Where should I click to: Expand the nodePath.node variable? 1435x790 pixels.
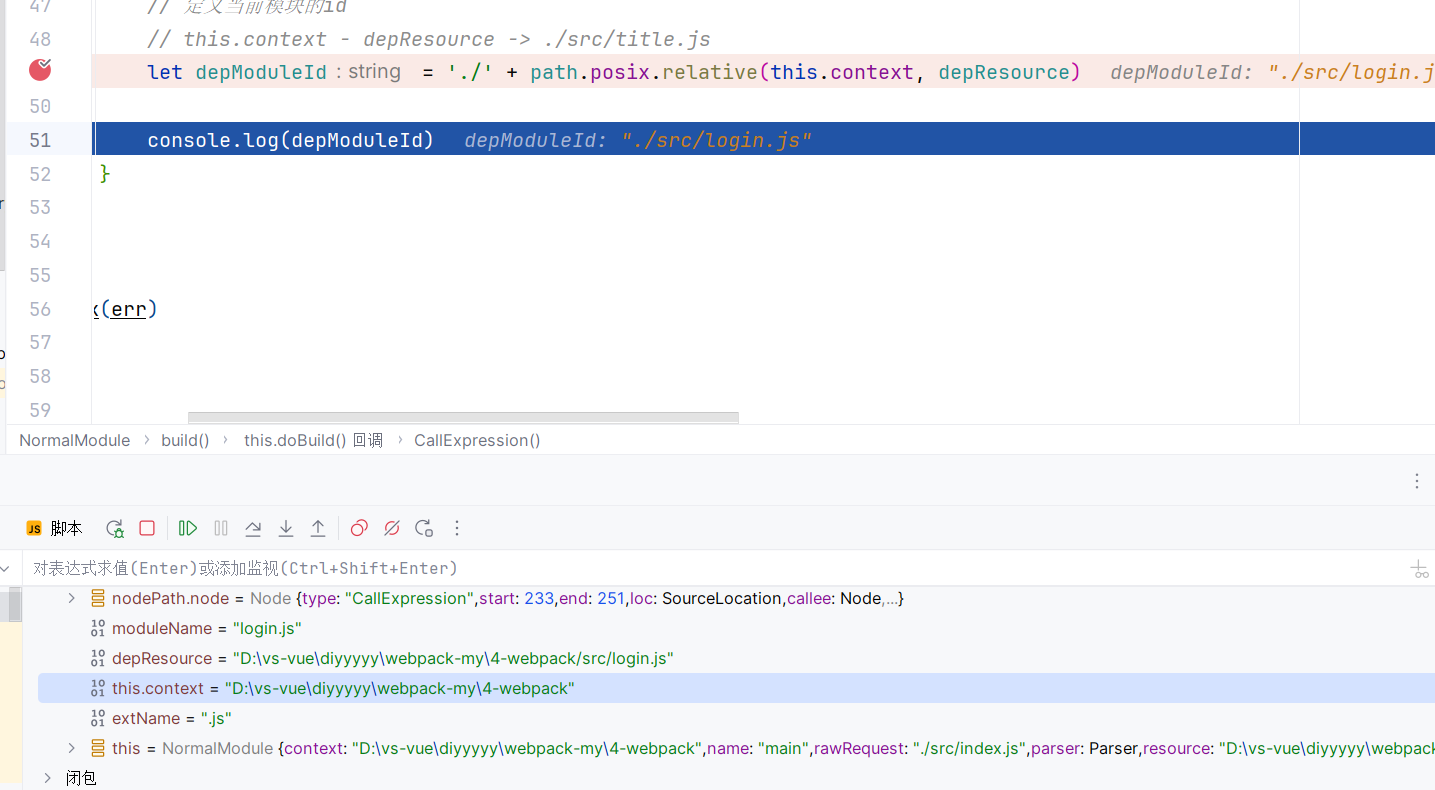coord(71,598)
